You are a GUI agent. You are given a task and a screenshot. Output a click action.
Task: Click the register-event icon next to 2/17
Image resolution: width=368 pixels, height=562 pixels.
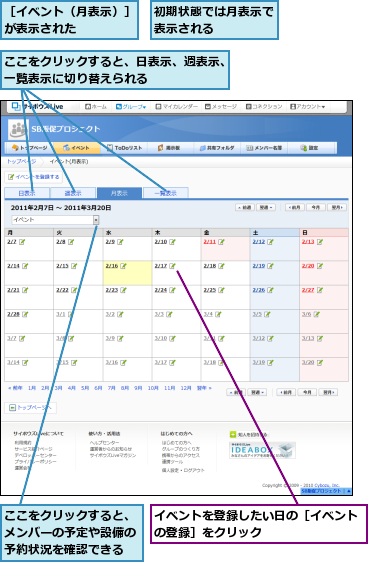(172, 266)
